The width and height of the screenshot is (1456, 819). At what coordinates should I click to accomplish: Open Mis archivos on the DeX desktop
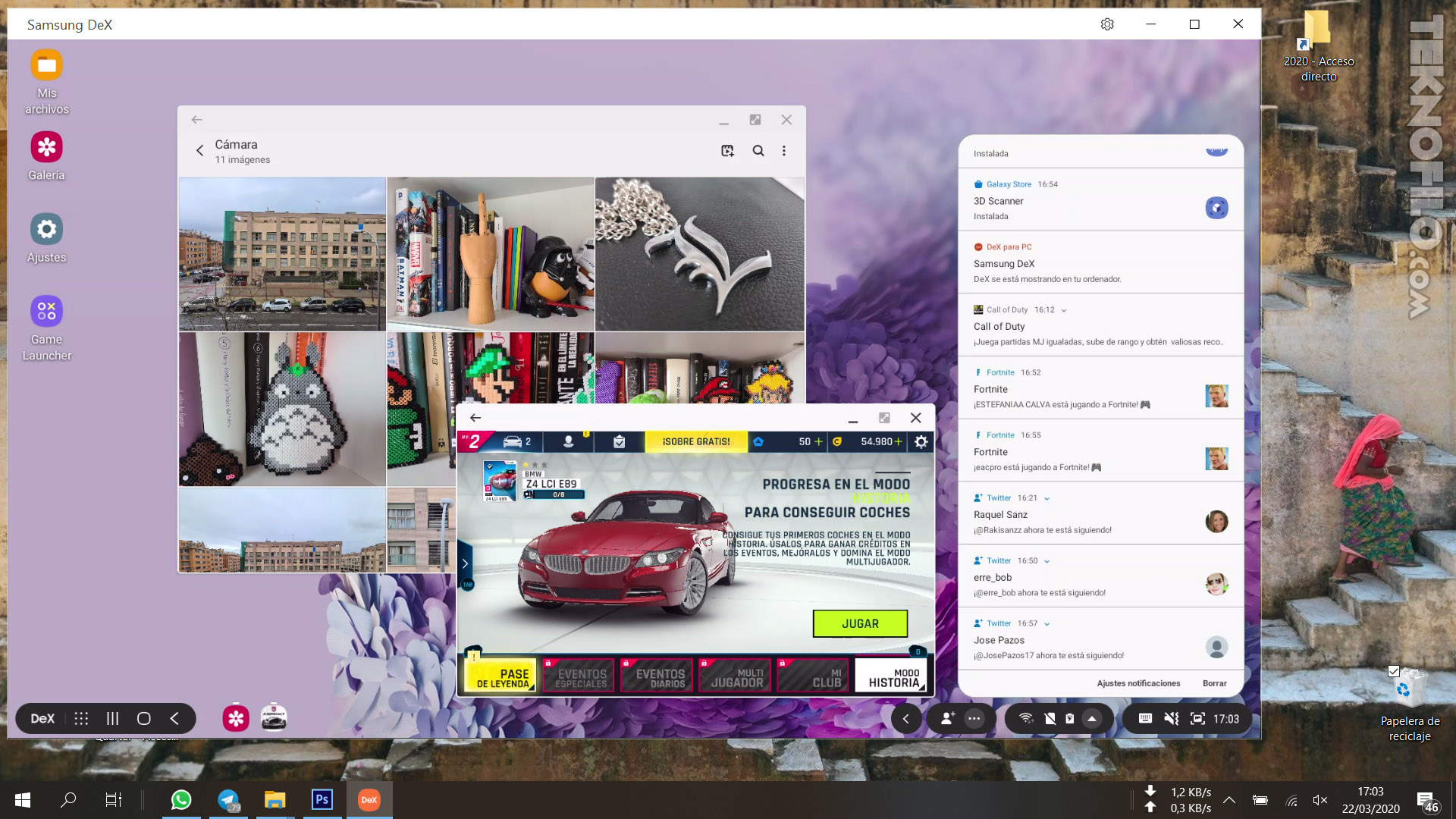pyautogui.click(x=46, y=82)
